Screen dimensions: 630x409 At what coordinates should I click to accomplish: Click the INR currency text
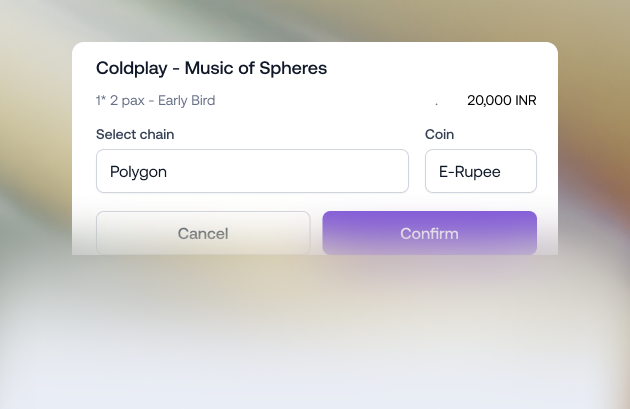(526, 100)
